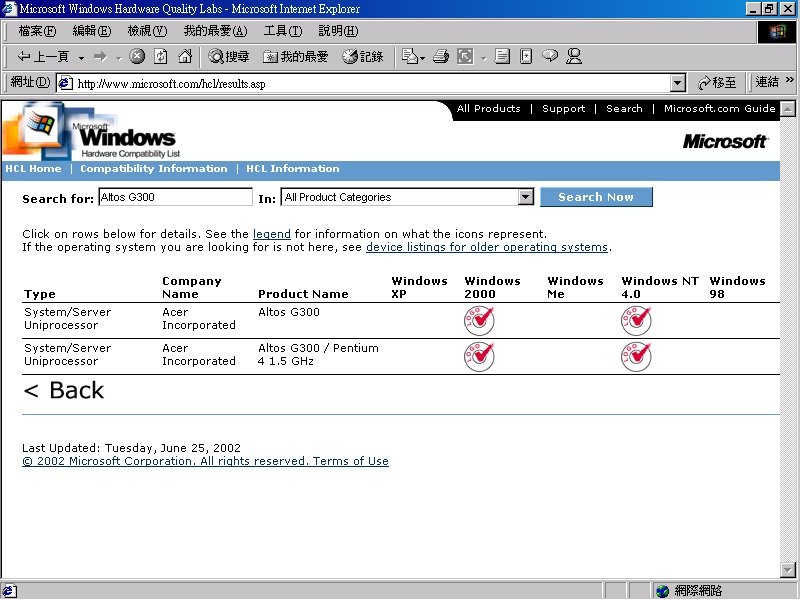Viewport: 800px width, 600px height.
Task: Go to HCL Home
Action: (x=33, y=169)
